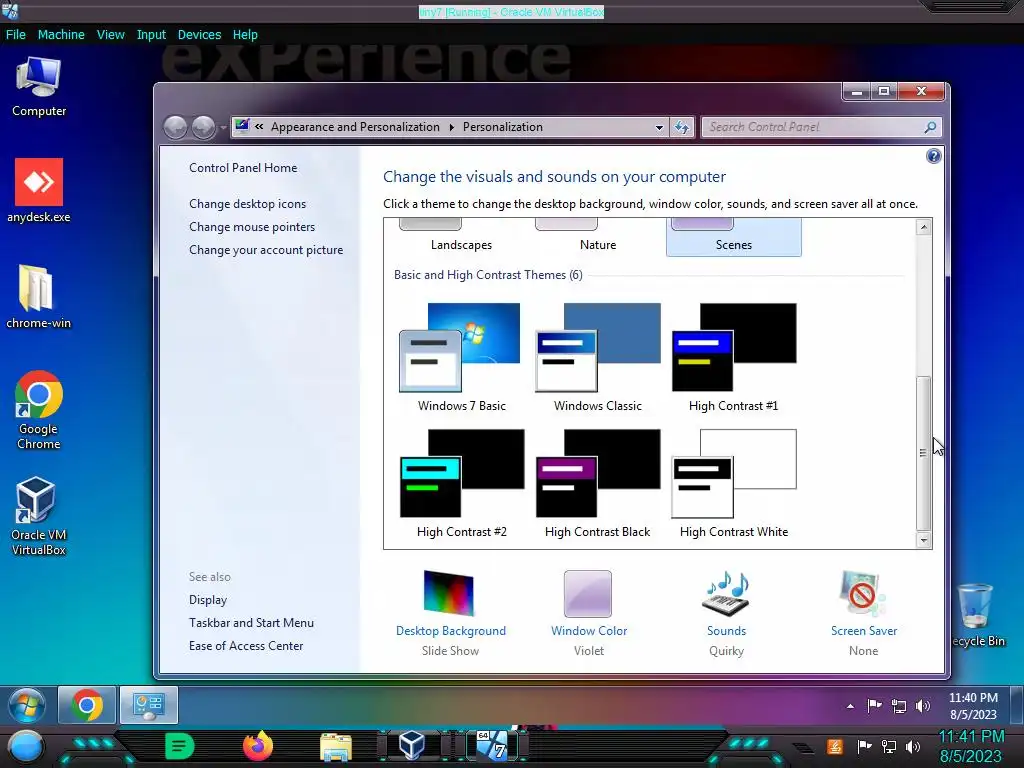Open the Google Chrome desktop shortcut
1024x768 pixels.
point(39,410)
